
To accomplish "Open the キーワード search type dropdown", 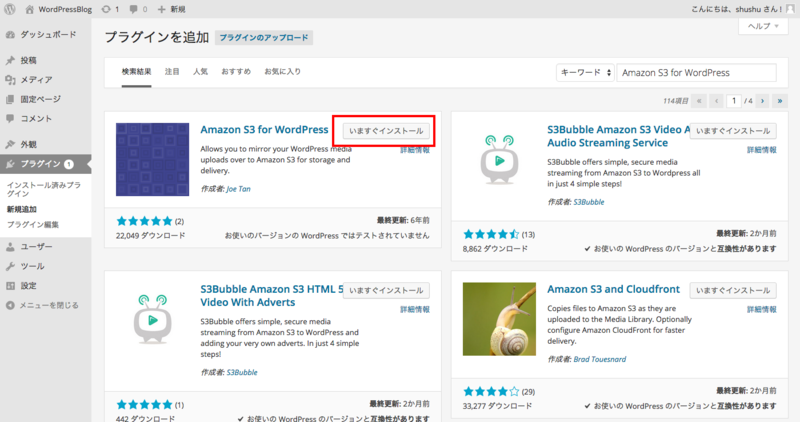I will pyautogui.click(x=585, y=72).
